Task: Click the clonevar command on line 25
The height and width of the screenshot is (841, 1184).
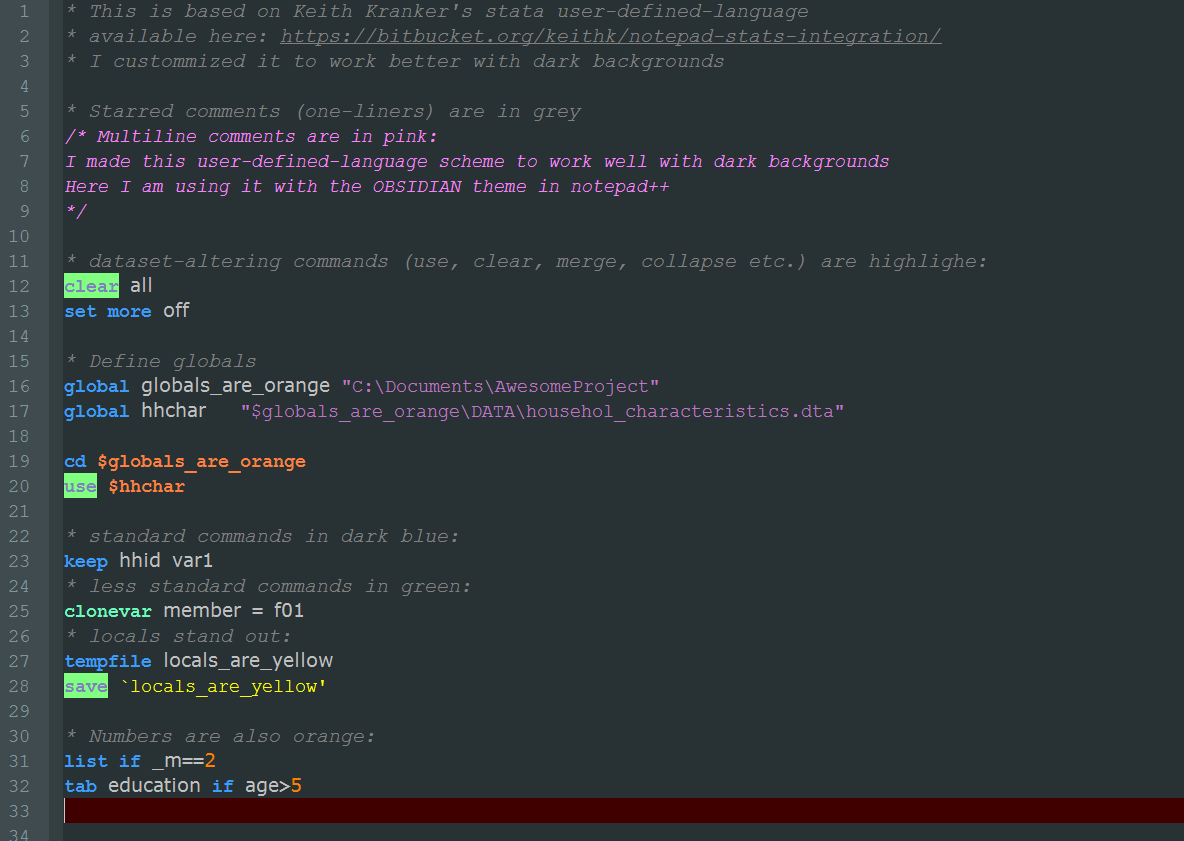Action: click(108, 611)
